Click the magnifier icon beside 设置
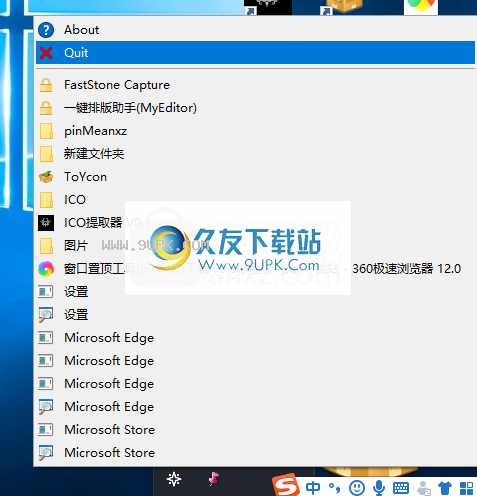Image resolution: width=477 pixels, height=496 pixels. (46, 315)
